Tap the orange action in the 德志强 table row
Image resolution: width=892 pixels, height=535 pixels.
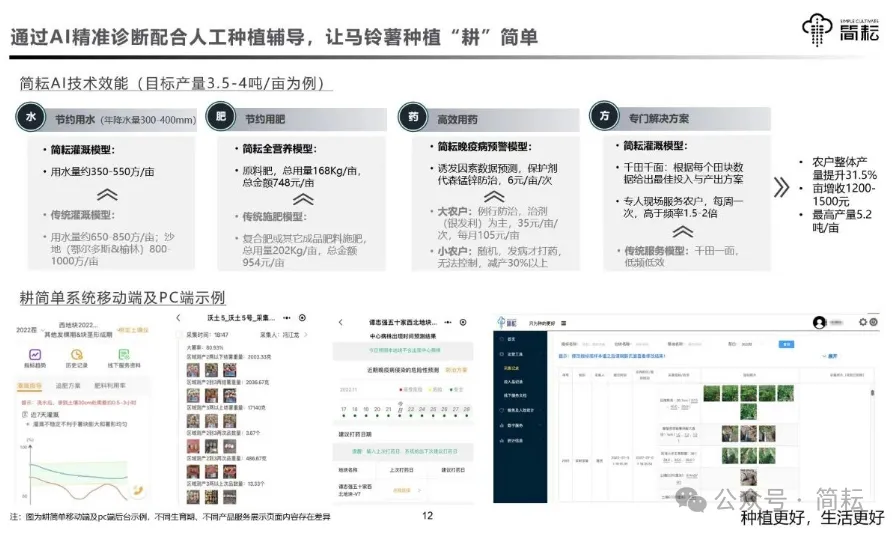(x=402, y=490)
